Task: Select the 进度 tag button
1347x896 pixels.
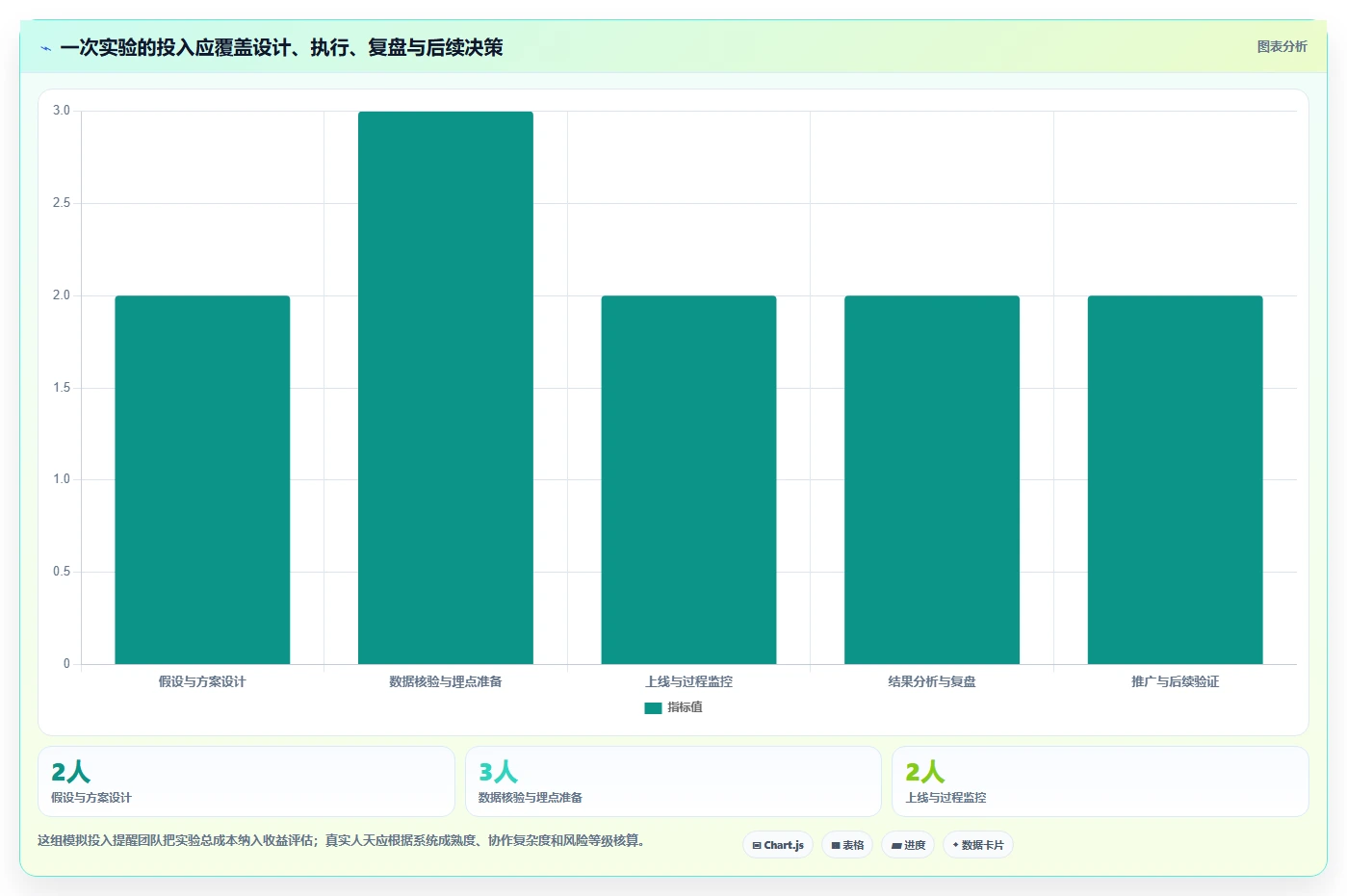Action: point(908,845)
